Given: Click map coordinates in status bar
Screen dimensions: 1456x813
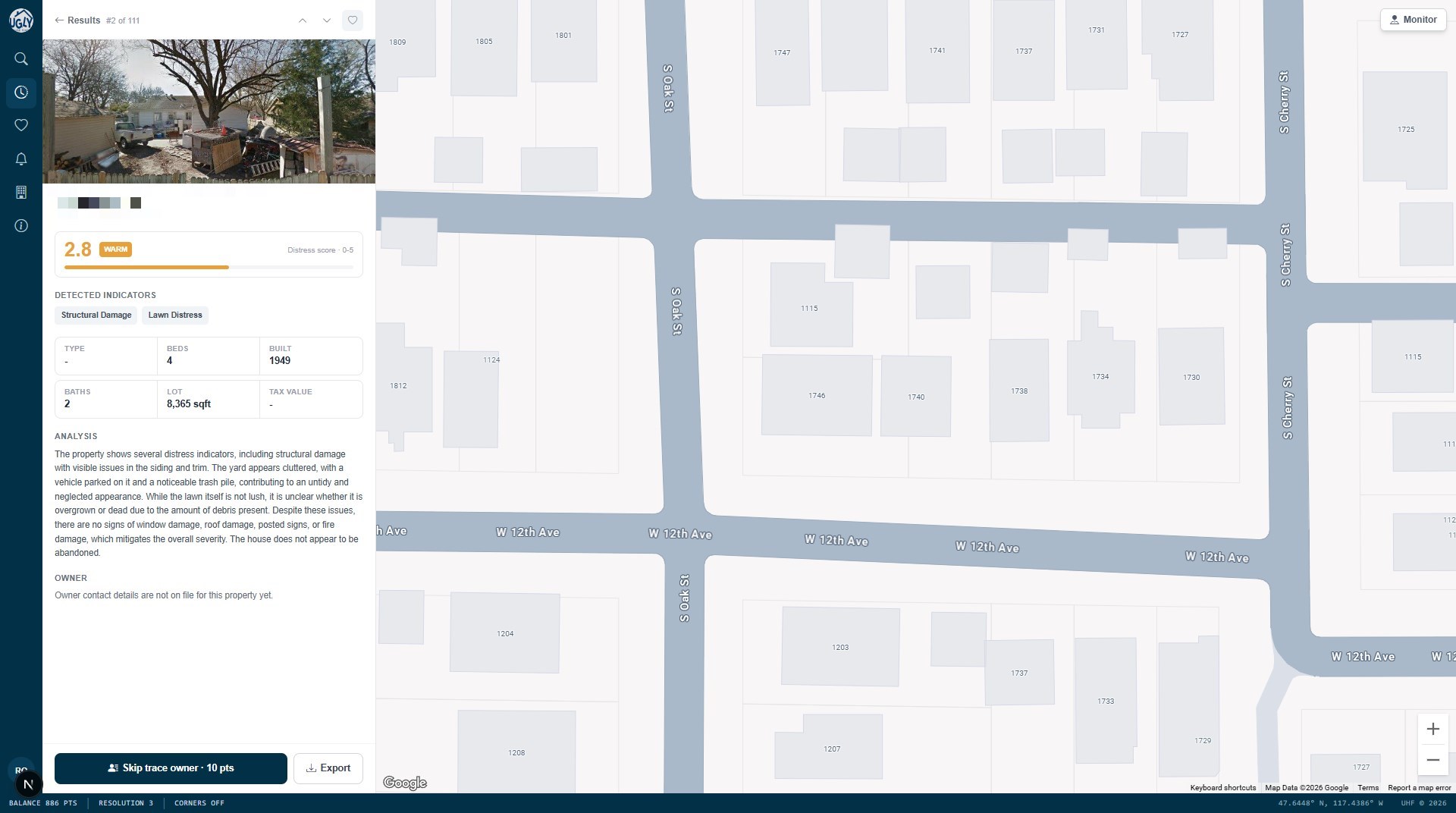Looking at the screenshot, I should [x=1331, y=803].
